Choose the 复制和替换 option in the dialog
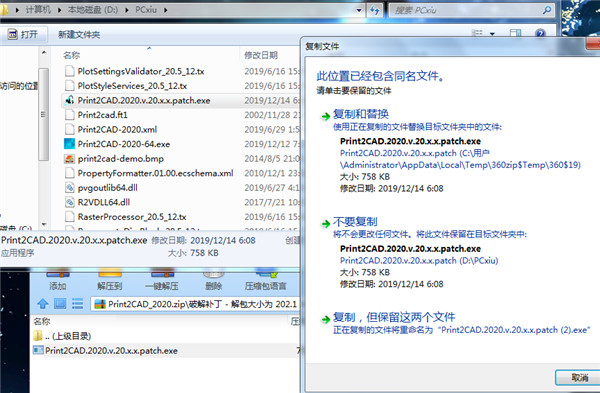This screenshot has width=600, height=393. point(360,114)
